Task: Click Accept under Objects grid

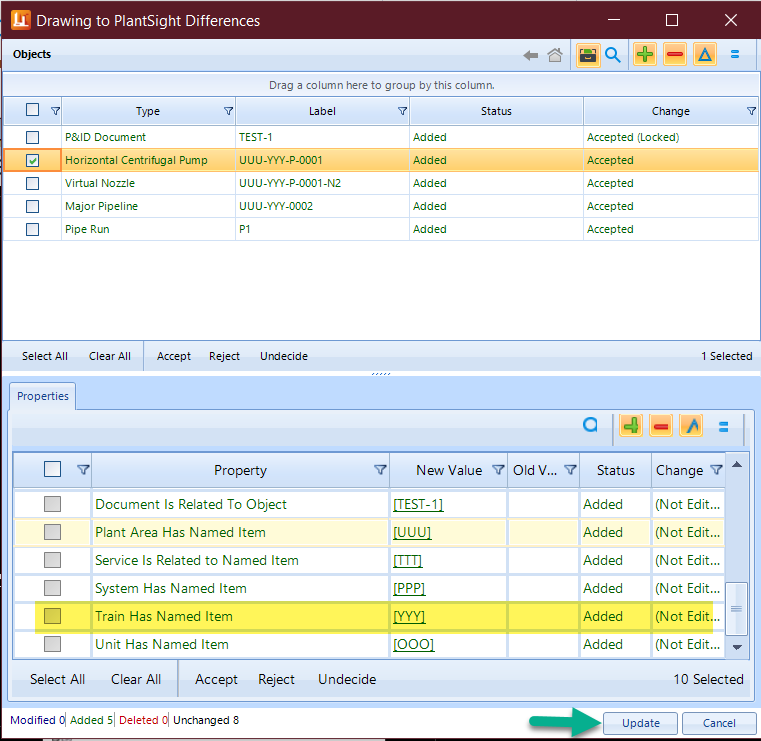Action: click(x=174, y=356)
